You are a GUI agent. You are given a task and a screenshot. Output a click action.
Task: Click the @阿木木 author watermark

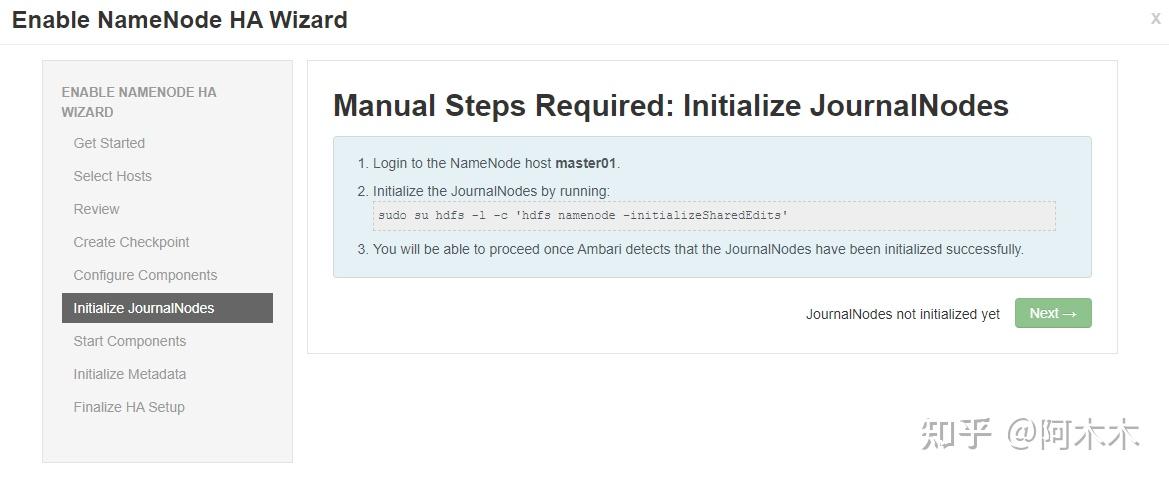click(x=1072, y=434)
